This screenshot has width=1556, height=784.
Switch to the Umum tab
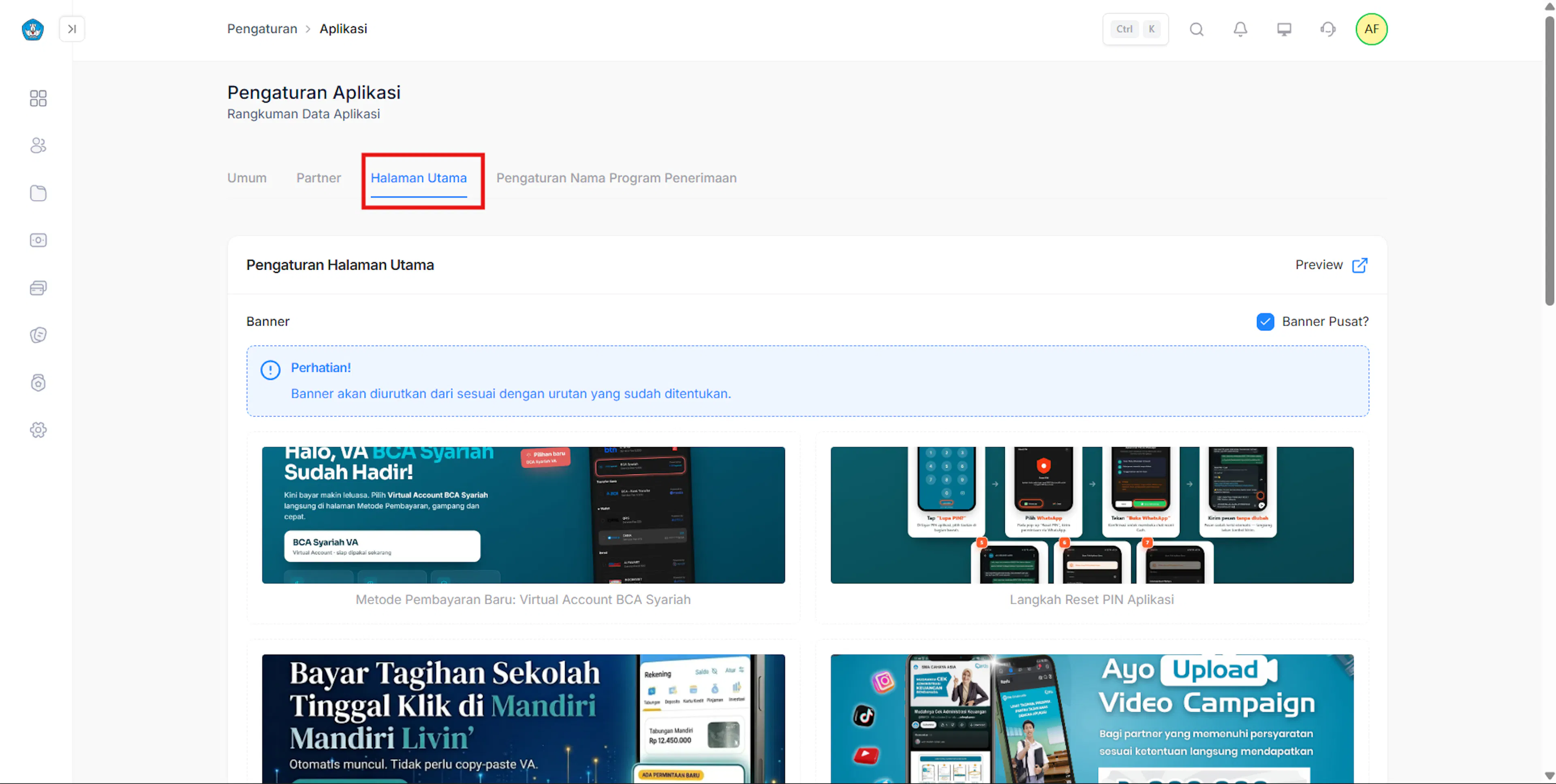tap(247, 178)
